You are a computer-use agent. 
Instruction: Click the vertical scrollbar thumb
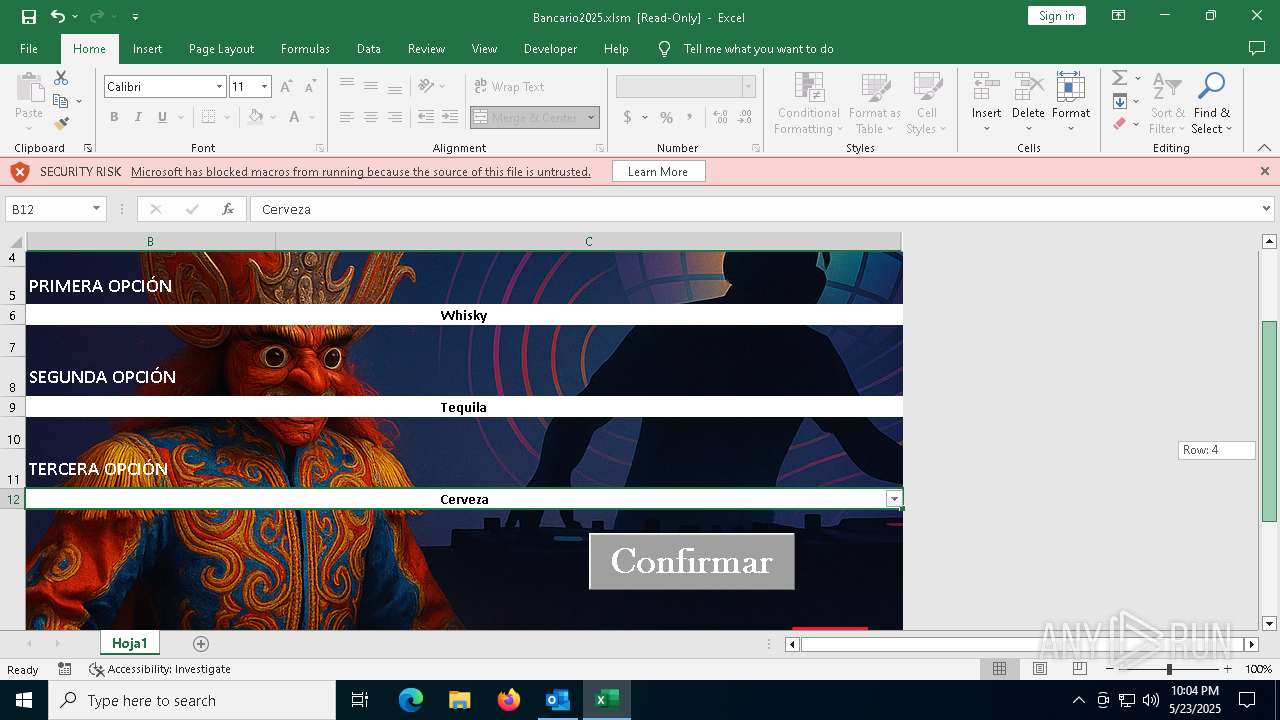click(1269, 421)
